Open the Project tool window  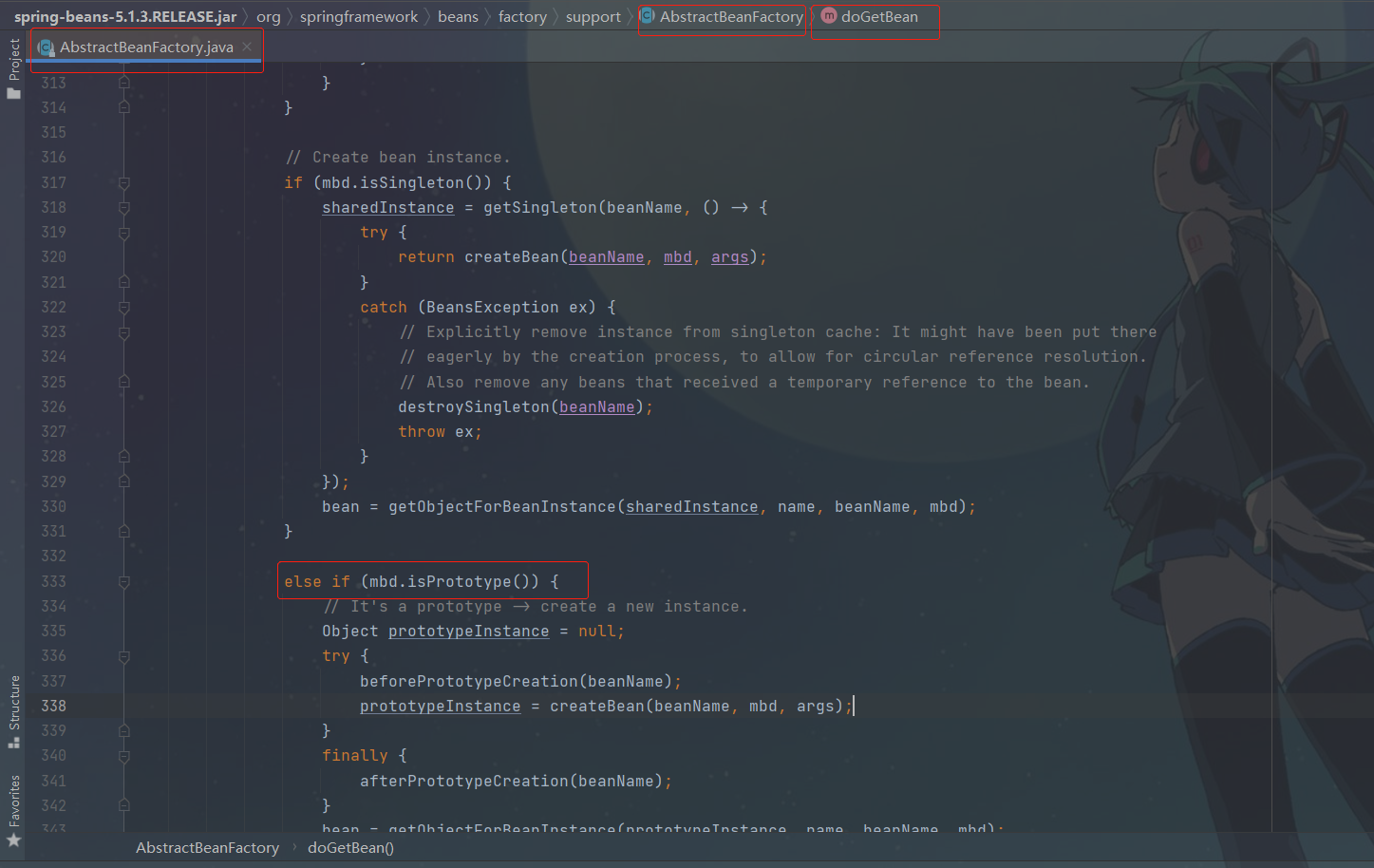13,67
